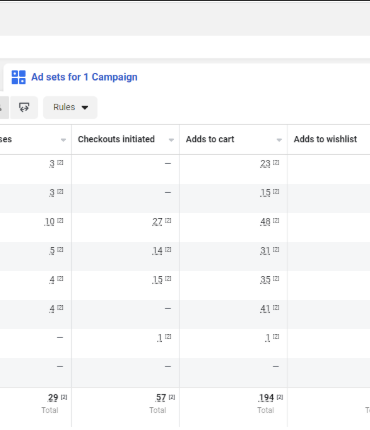The height and width of the screenshot is (430, 370).
Task: Open the Rules dropdown
Action: tap(70, 107)
